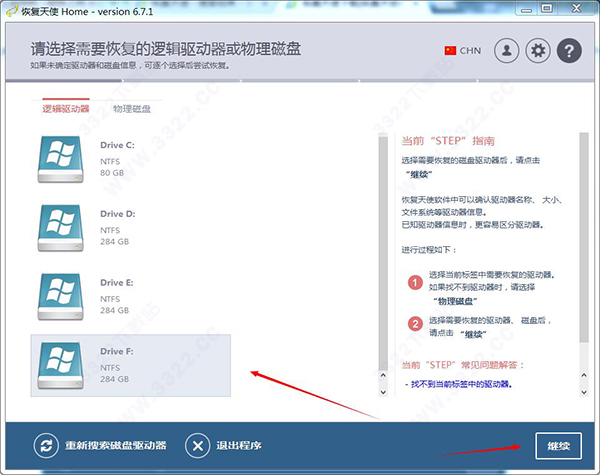600x475 pixels.
Task: Click the drive list scrollbar thumb
Action: pyautogui.click(x=383, y=251)
